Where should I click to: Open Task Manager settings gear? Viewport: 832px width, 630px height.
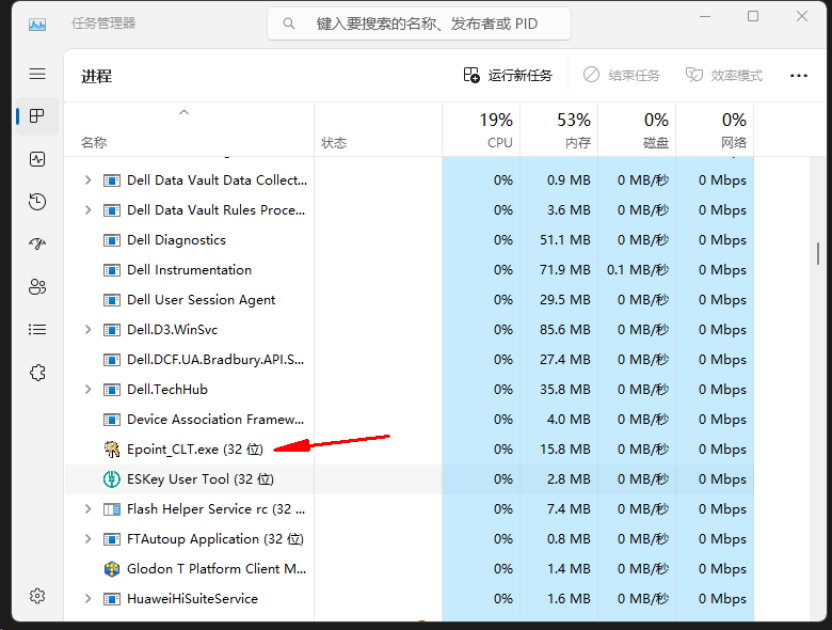tap(37, 596)
